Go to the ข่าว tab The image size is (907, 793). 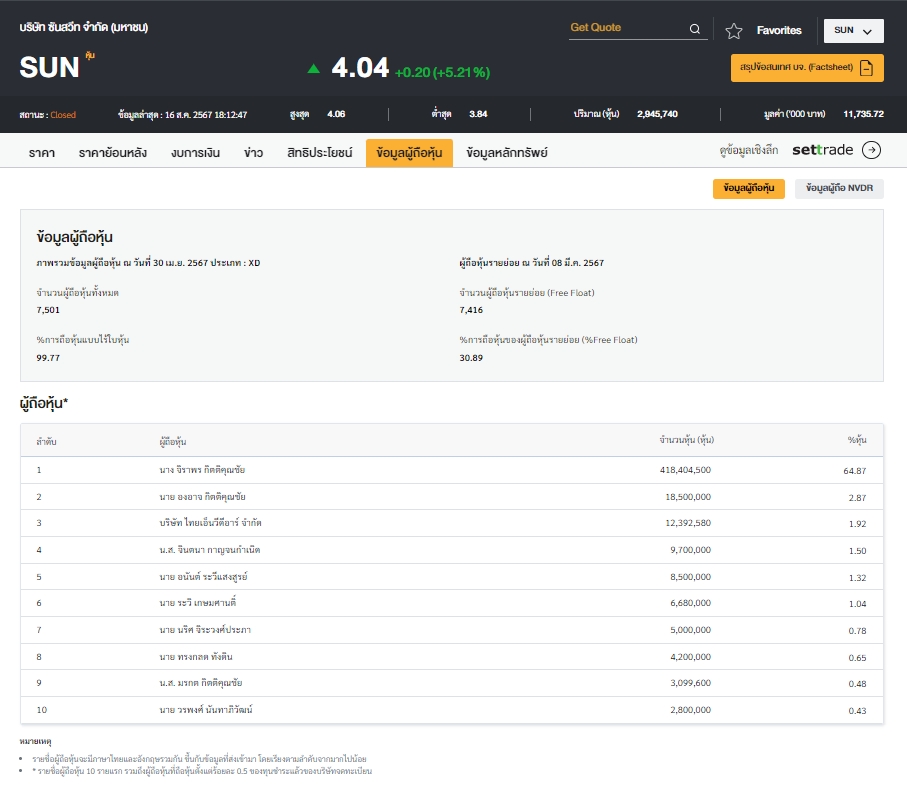253,153
